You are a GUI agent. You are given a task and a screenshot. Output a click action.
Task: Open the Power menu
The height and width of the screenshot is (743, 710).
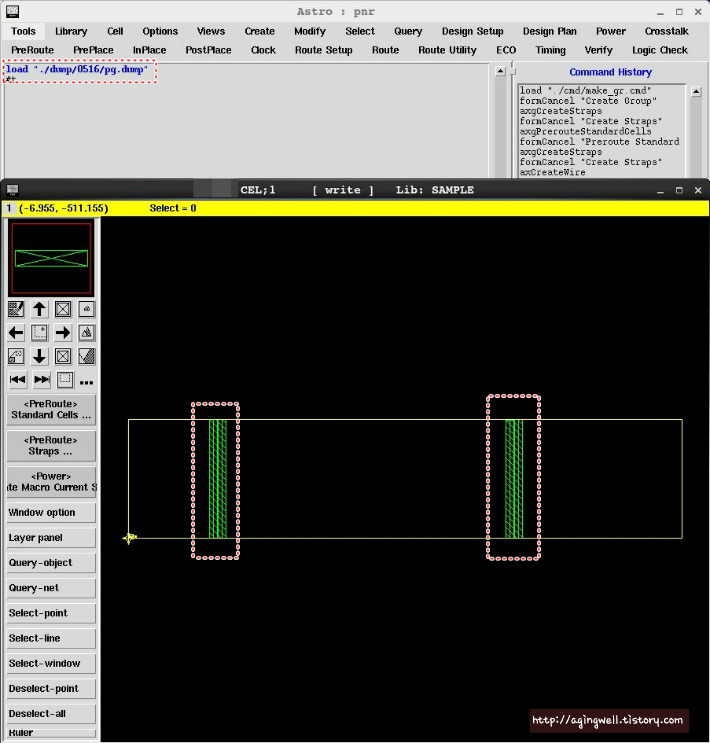611,31
